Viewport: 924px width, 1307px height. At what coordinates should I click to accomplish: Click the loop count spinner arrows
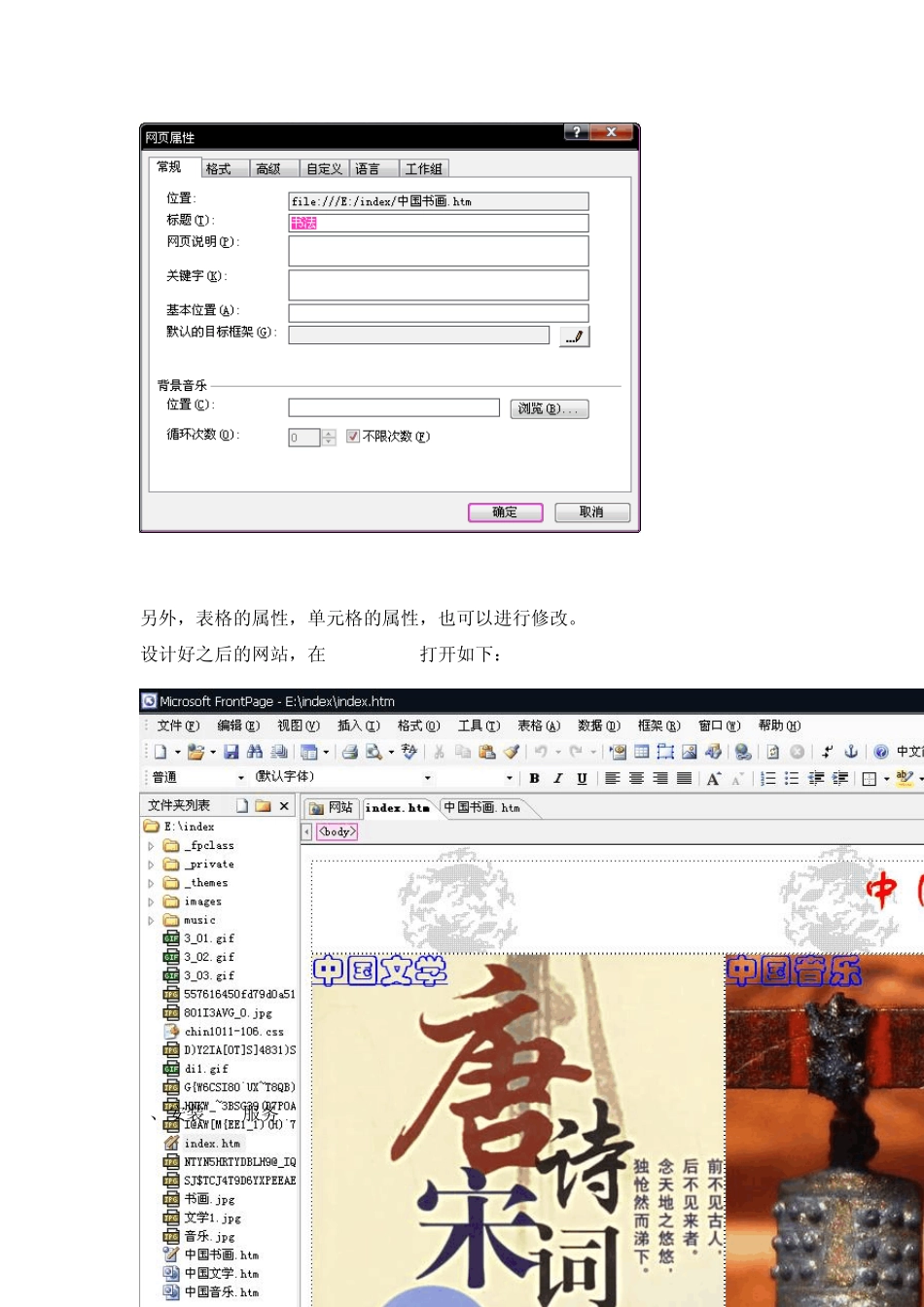pos(329,438)
